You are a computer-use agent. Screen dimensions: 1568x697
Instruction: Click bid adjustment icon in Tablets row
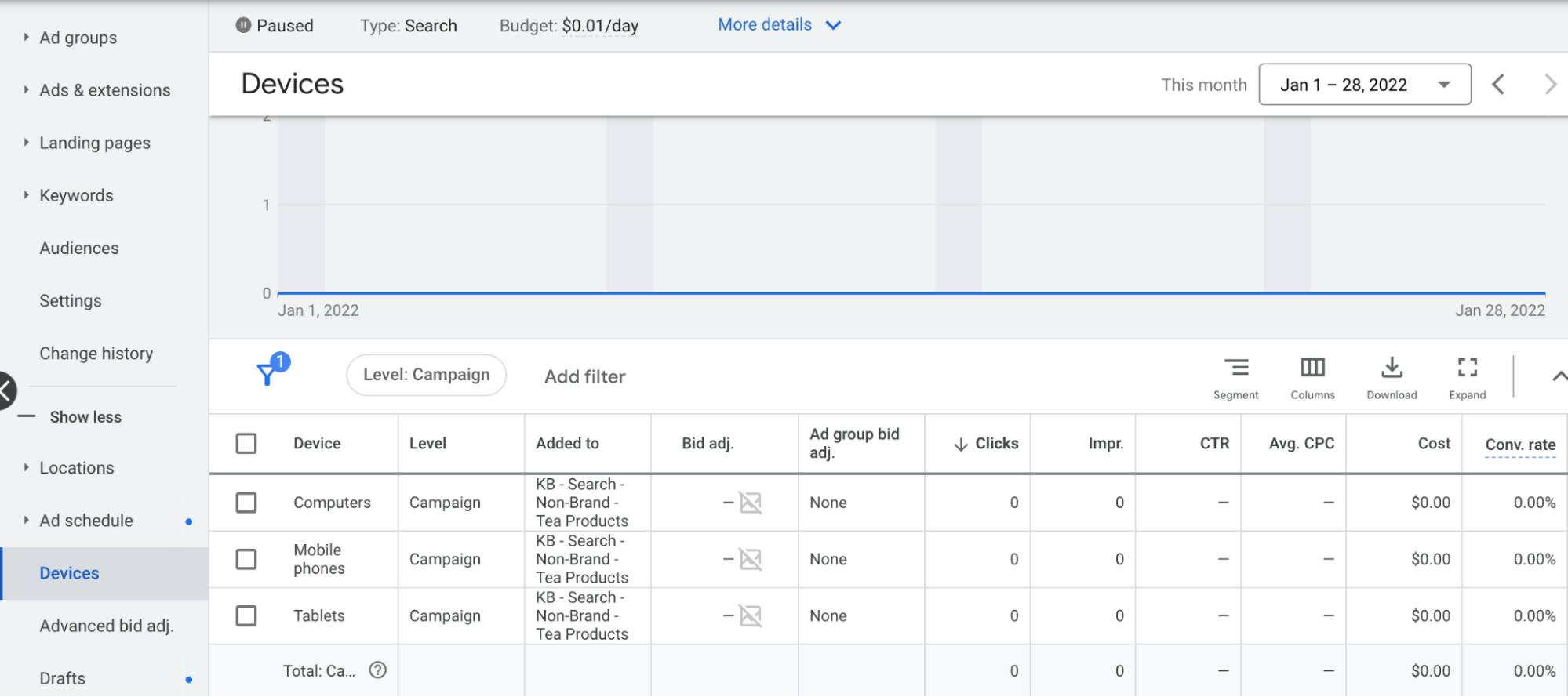coord(750,615)
